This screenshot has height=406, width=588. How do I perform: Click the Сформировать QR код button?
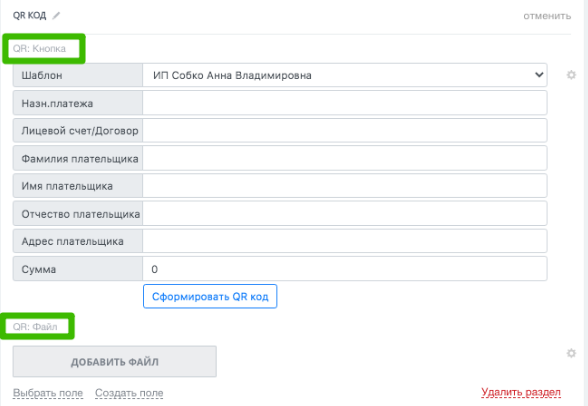[210, 297]
